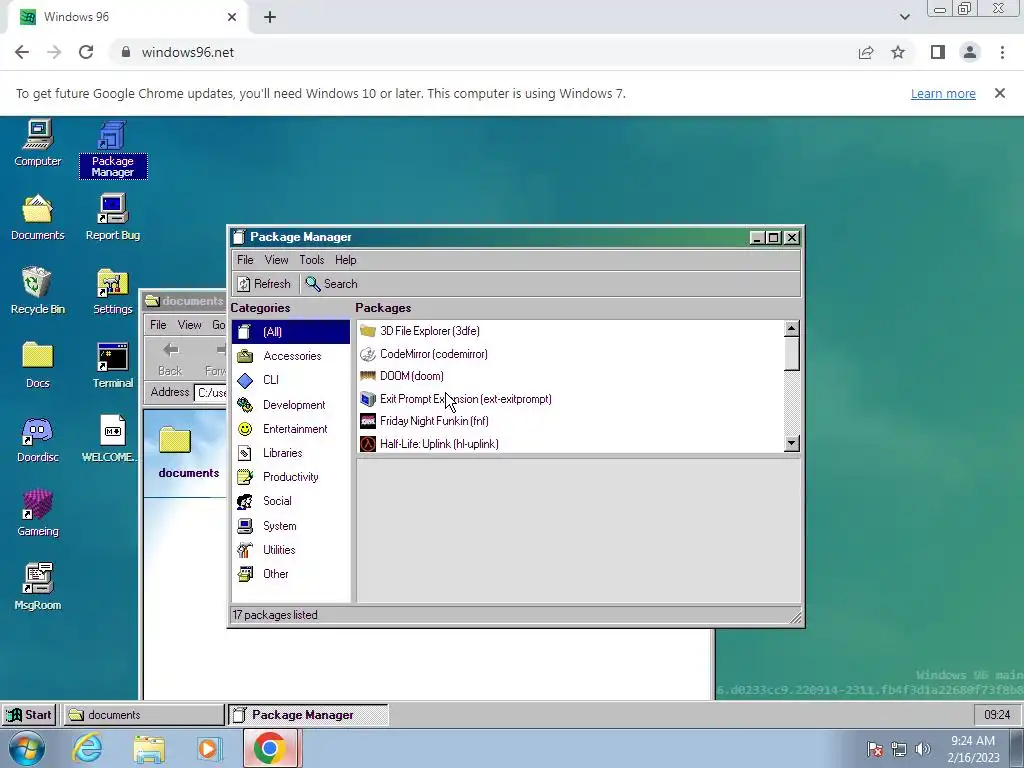This screenshot has height=768, width=1024.
Task: Choose the Utilities category
Action: (291, 550)
